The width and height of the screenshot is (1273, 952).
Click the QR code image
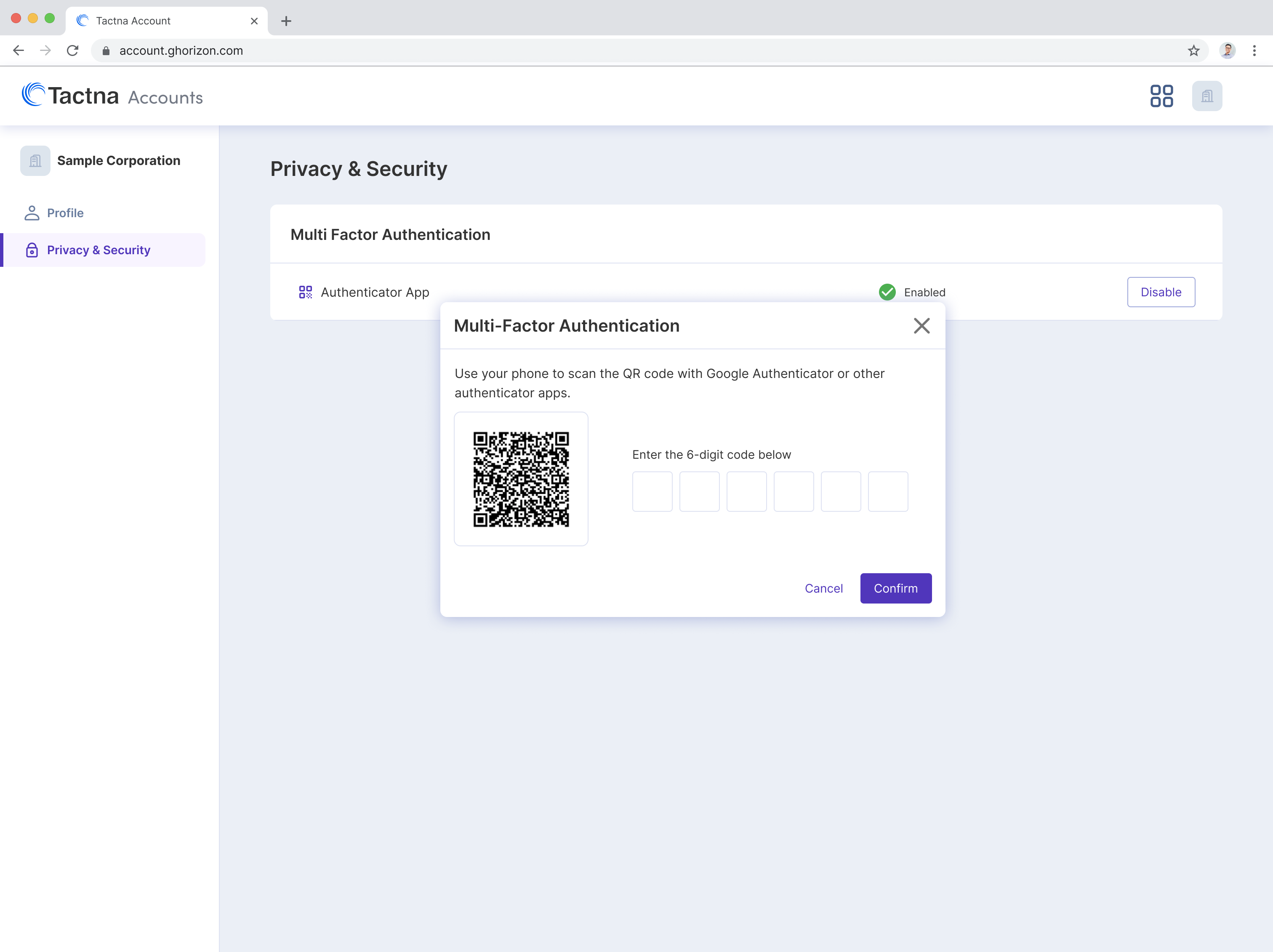(521, 479)
